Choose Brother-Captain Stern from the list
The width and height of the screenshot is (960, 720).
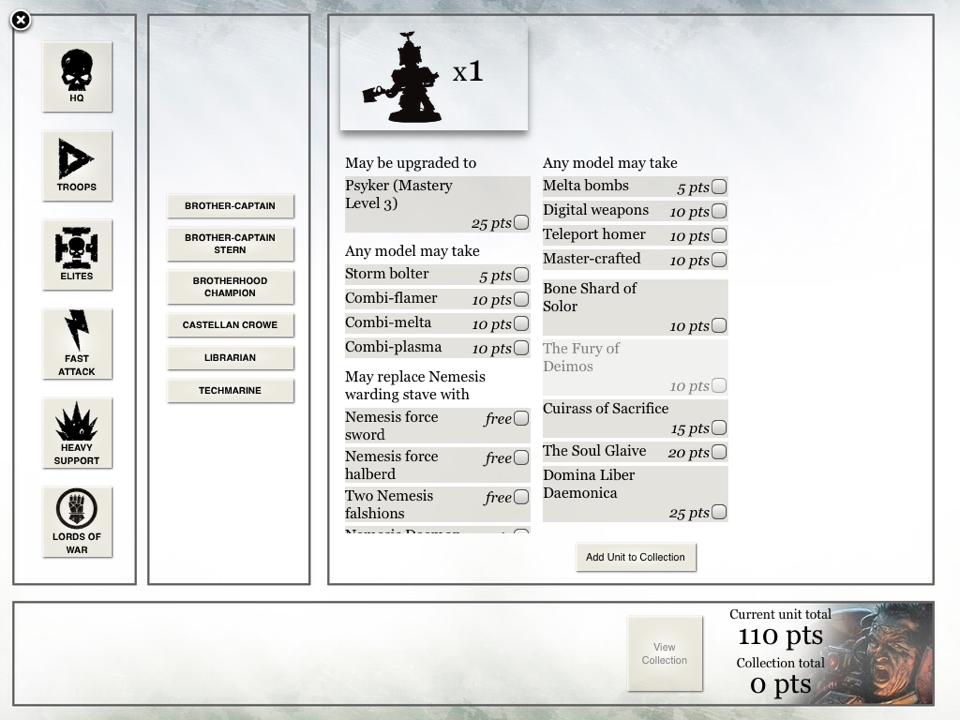point(230,244)
